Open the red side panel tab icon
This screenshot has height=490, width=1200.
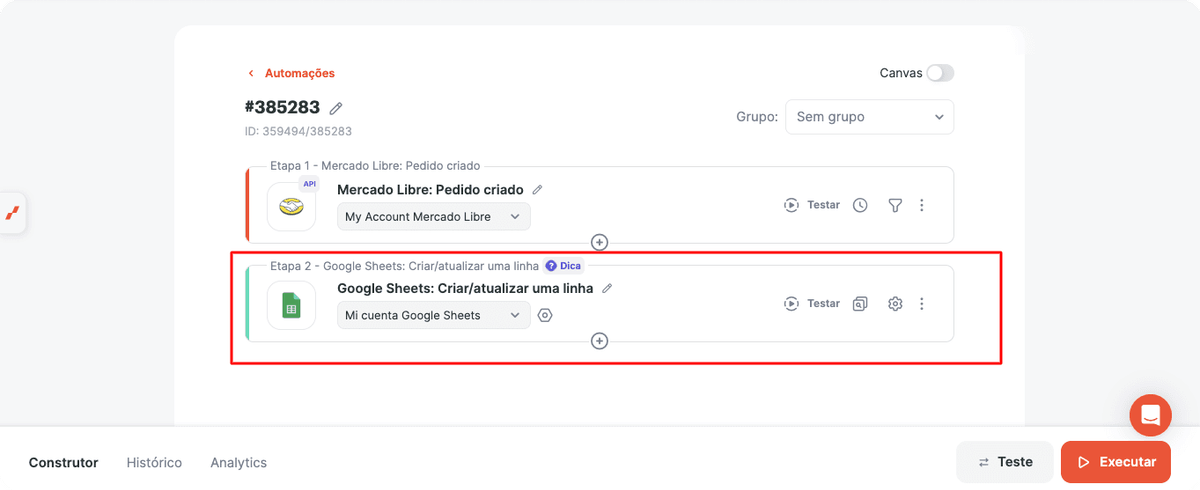pyautogui.click(x=12, y=212)
